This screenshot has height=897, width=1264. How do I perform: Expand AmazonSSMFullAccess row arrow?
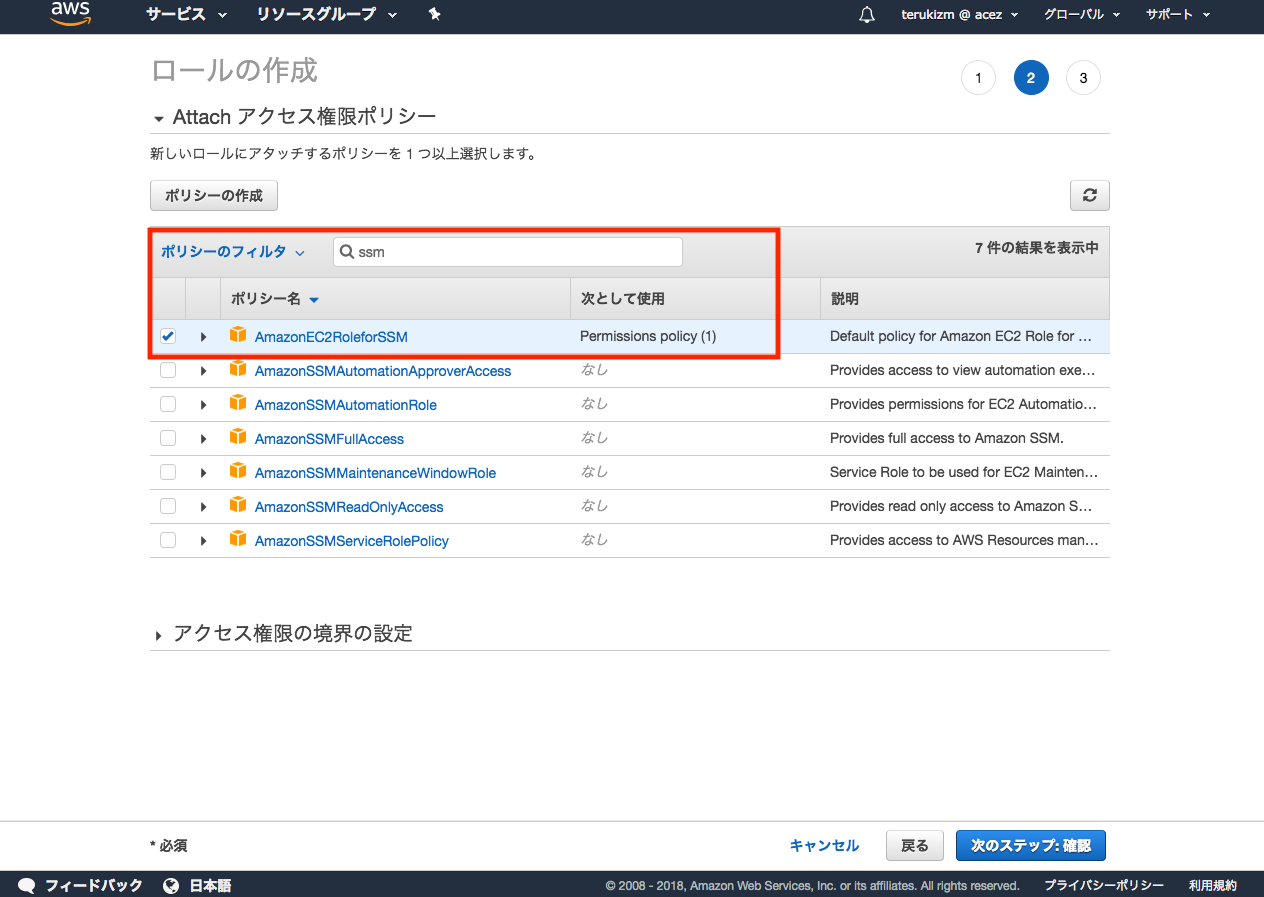pos(203,439)
